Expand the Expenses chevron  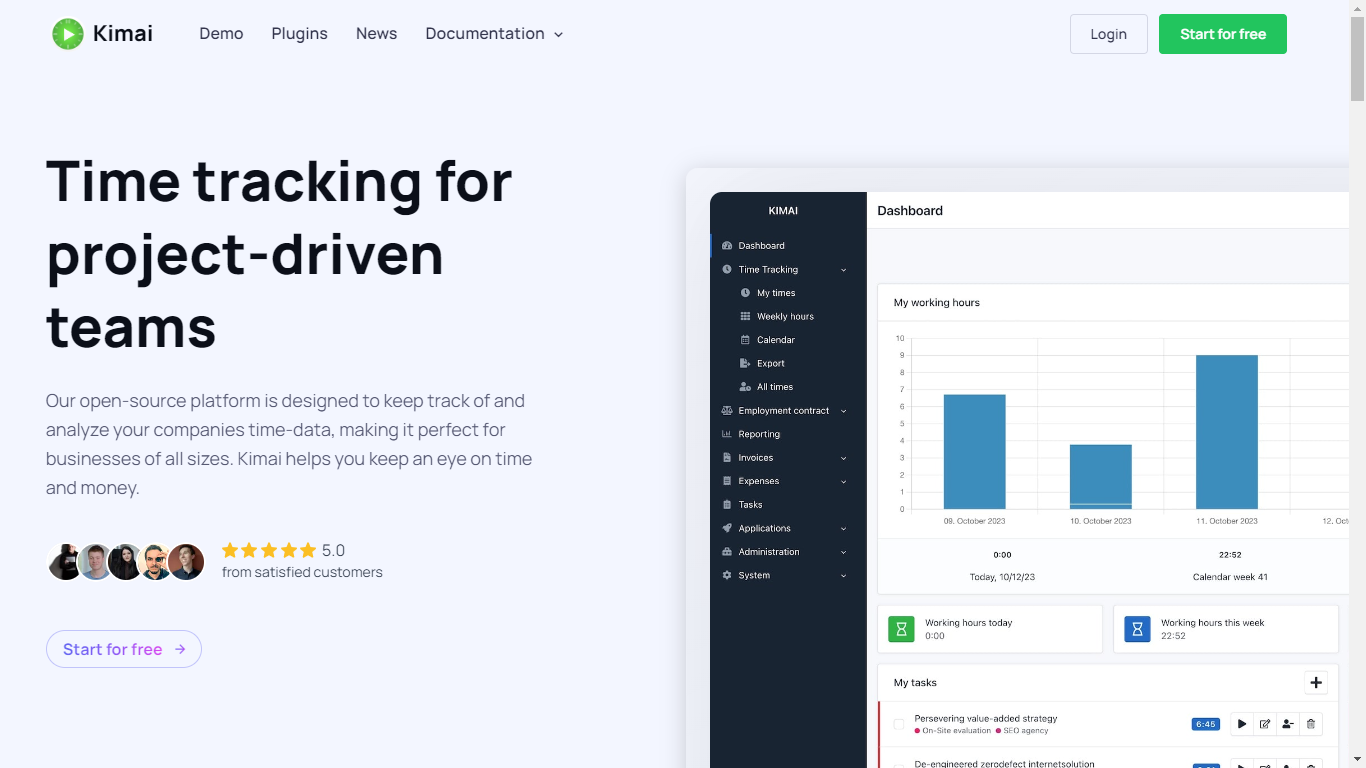(844, 481)
